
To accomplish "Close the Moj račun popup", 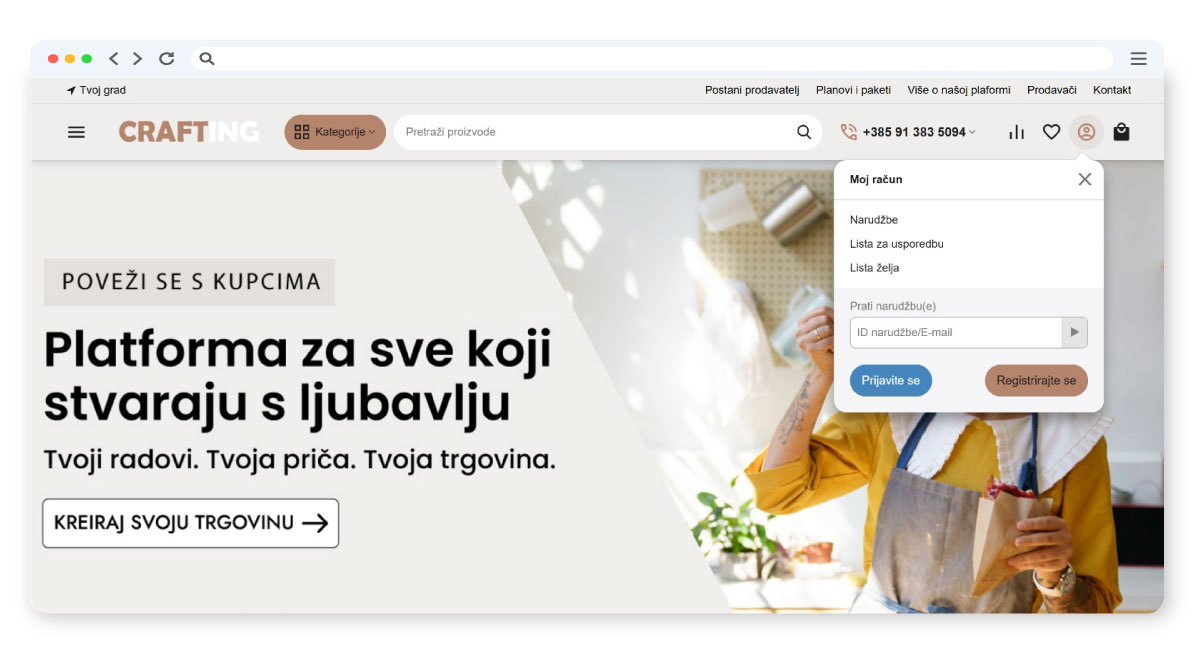I will pos(1084,179).
